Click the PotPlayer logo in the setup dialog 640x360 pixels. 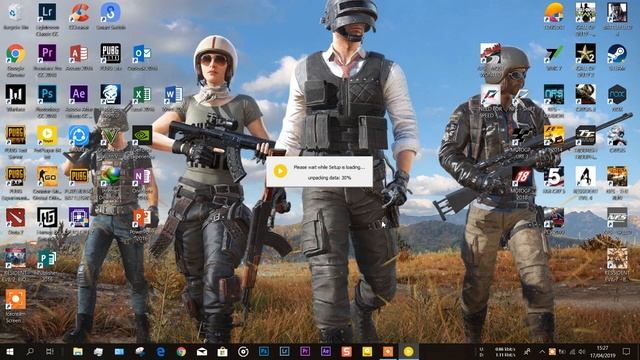pyautogui.click(x=280, y=171)
